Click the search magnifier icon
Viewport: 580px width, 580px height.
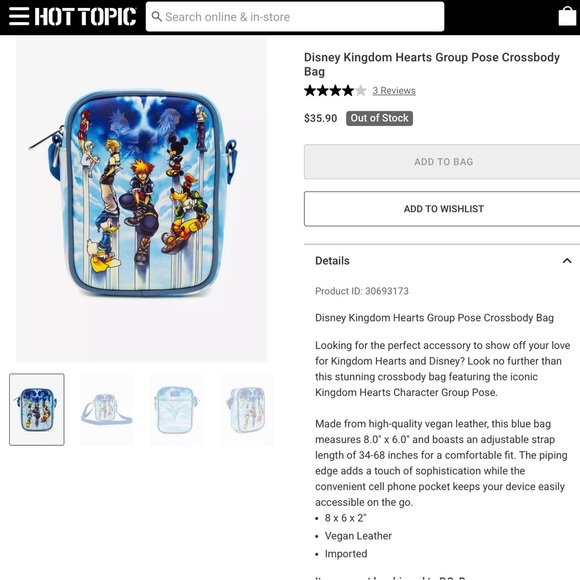coord(156,17)
